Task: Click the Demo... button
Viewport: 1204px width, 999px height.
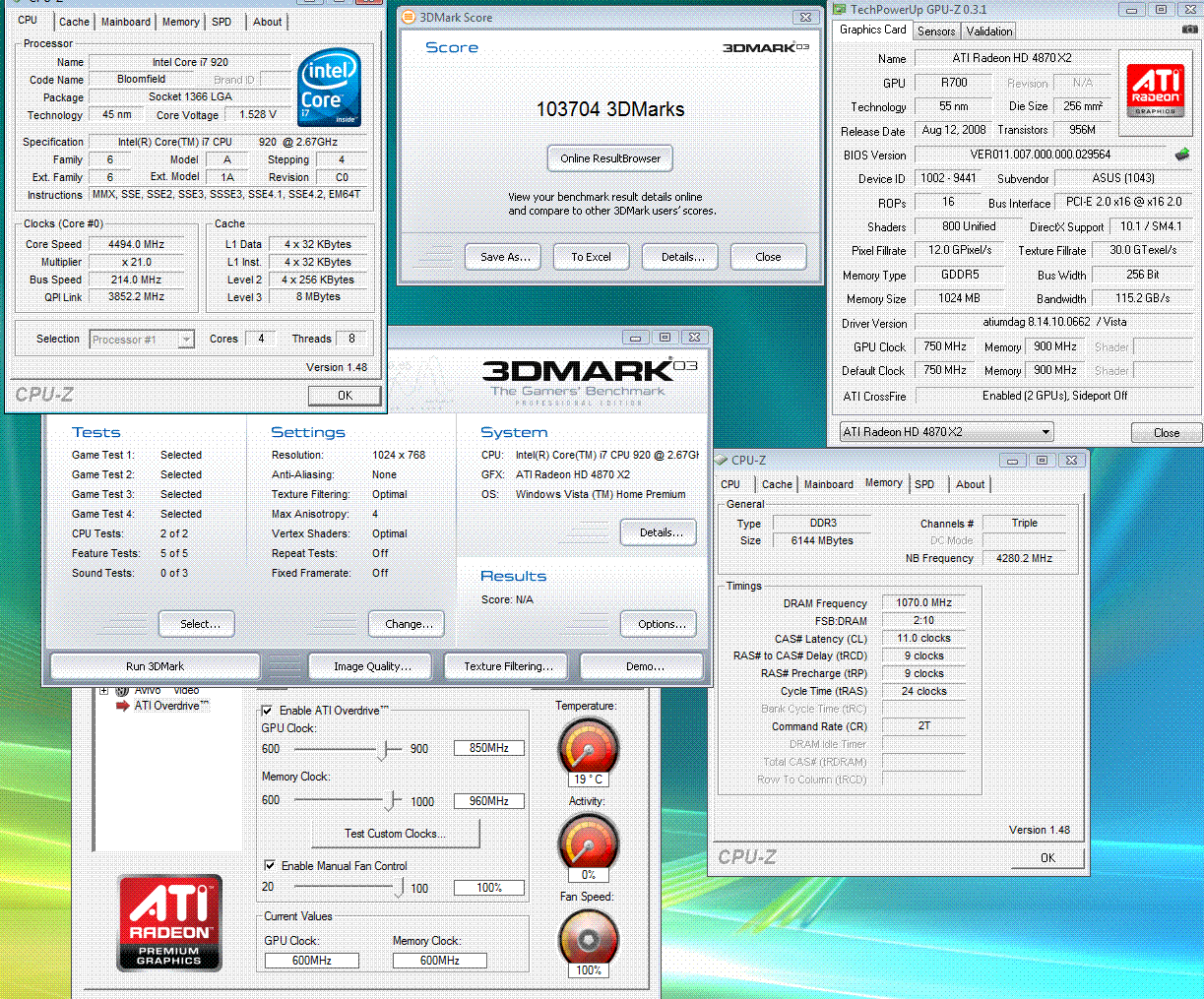Action: (x=644, y=666)
